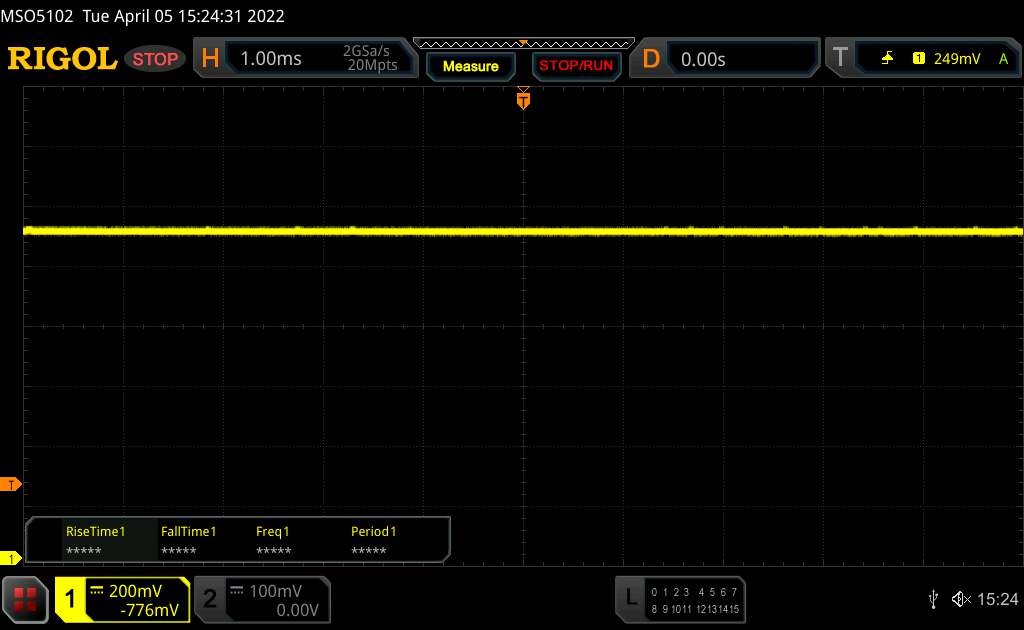Click the trigger source channel 1 badge
1024x630 pixels.
pos(918,59)
